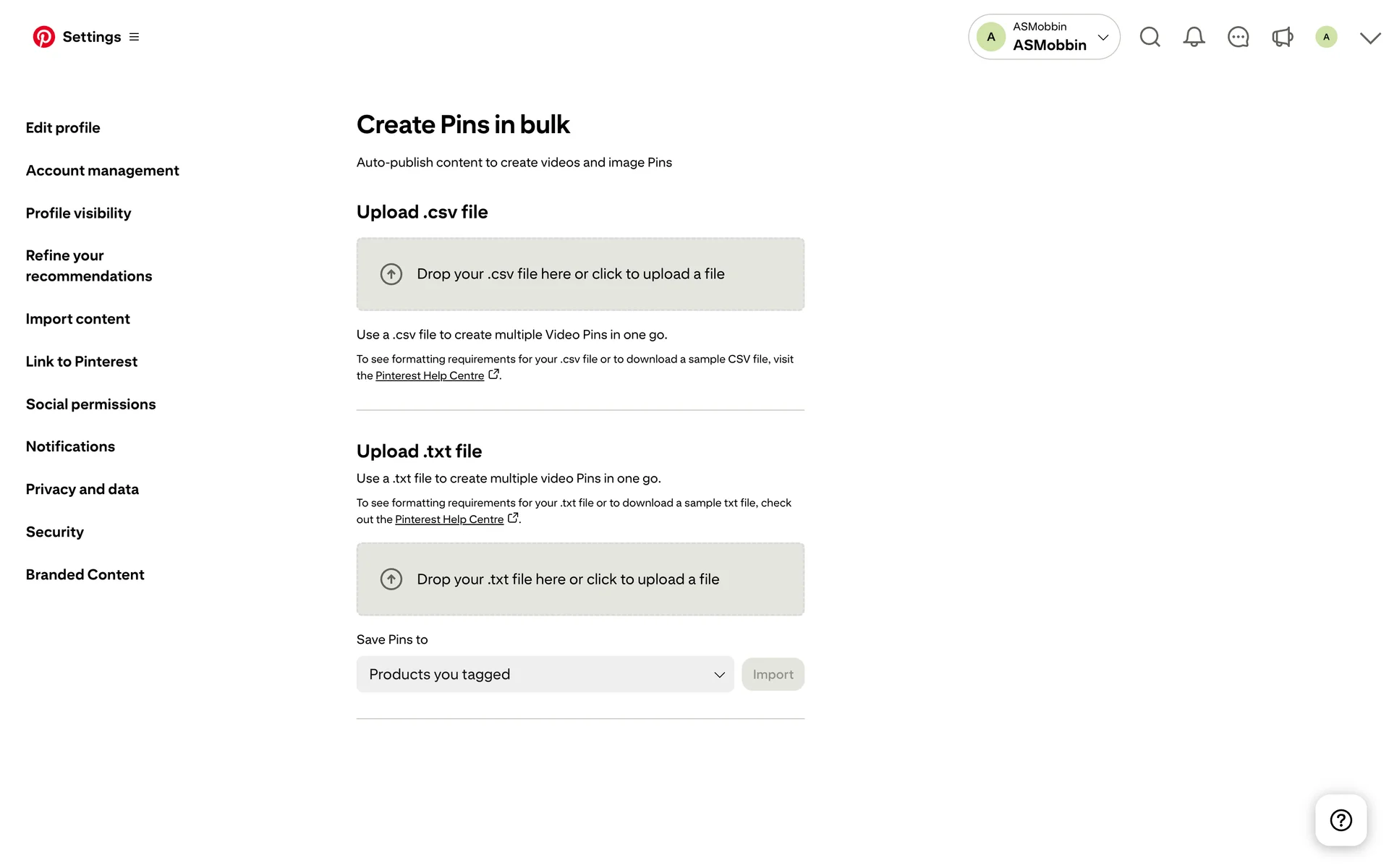Open the help question mark button
Image resolution: width=1389 pixels, height=868 pixels.
pyautogui.click(x=1341, y=820)
